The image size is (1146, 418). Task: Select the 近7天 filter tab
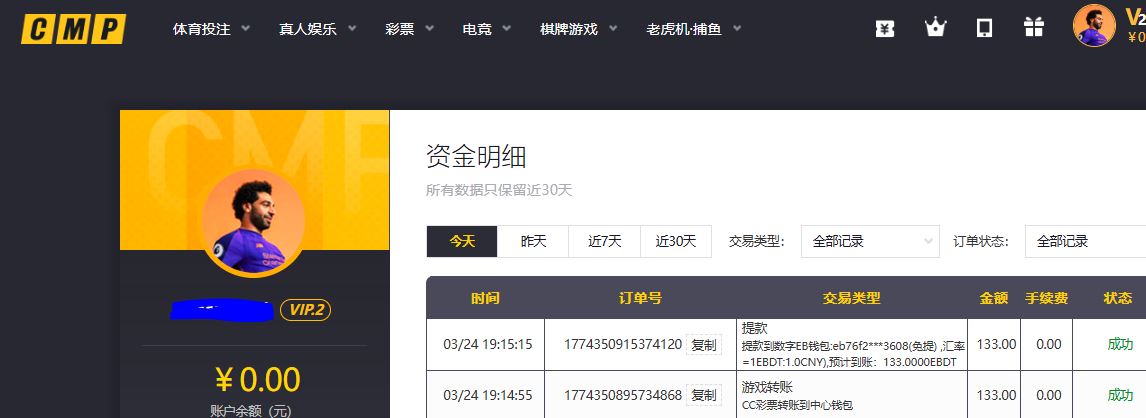tap(605, 241)
